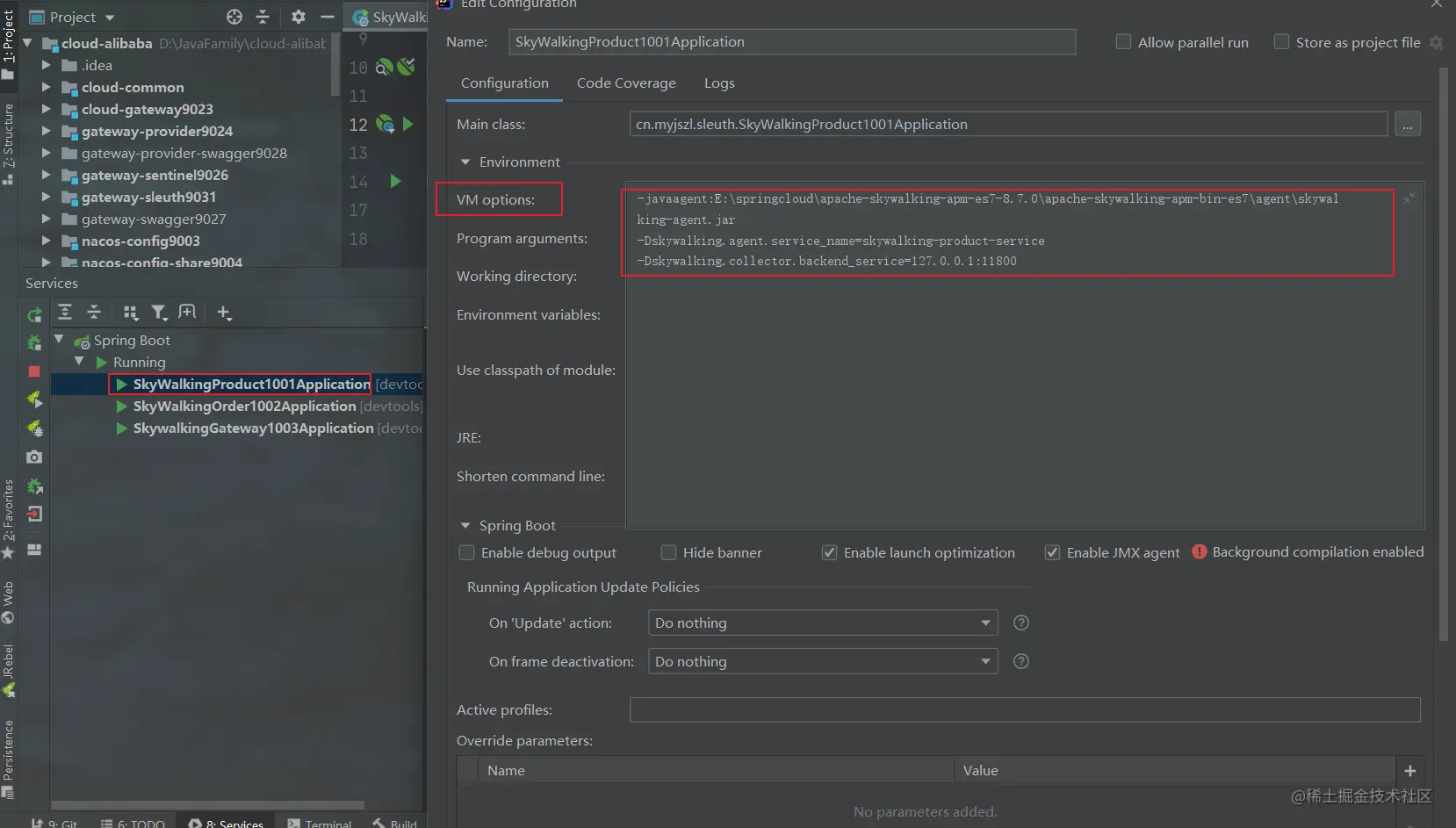Collapse Spring Boot node in Services tree

pyautogui.click(x=59, y=339)
